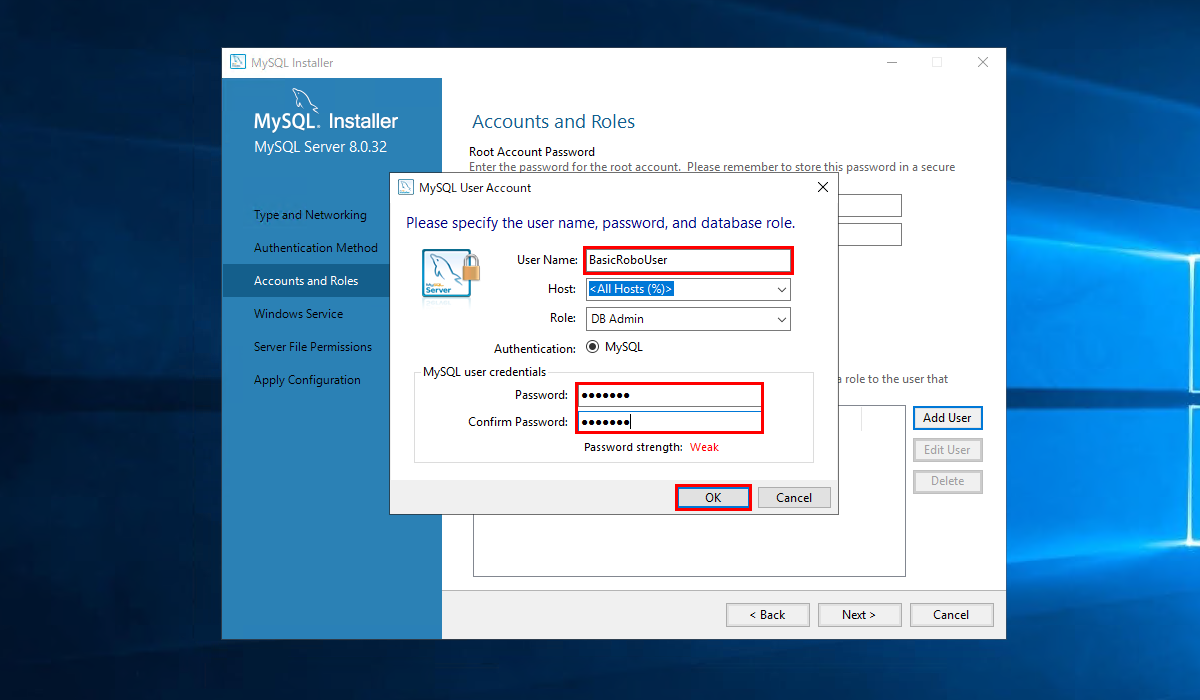This screenshot has height=700, width=1200.
Task: Go to the Type and Networking step
Action: (x=310, y=215)
